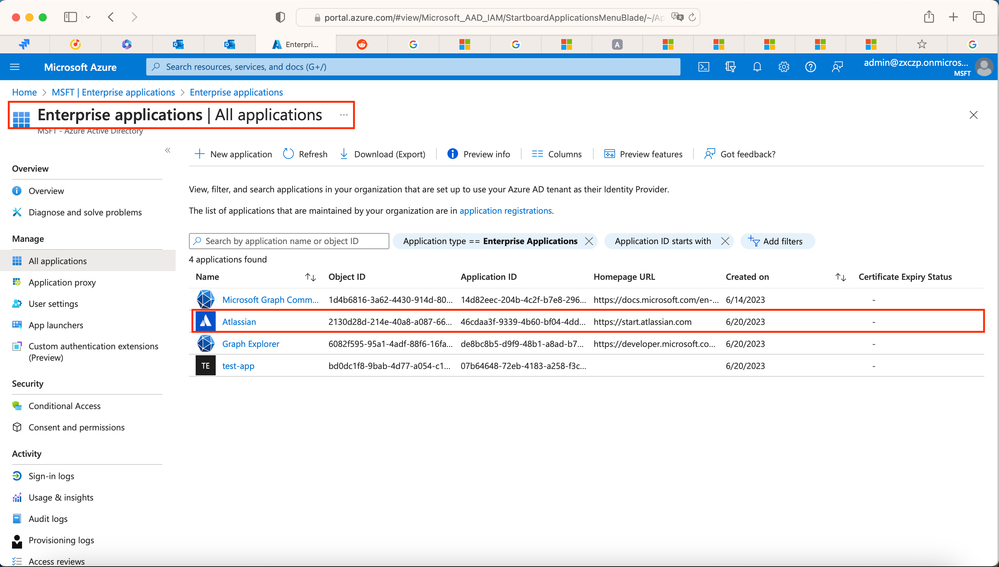
Task: Open Sign-in logs in sidebar
Action: pyautogui.click(x=51, y=476)
